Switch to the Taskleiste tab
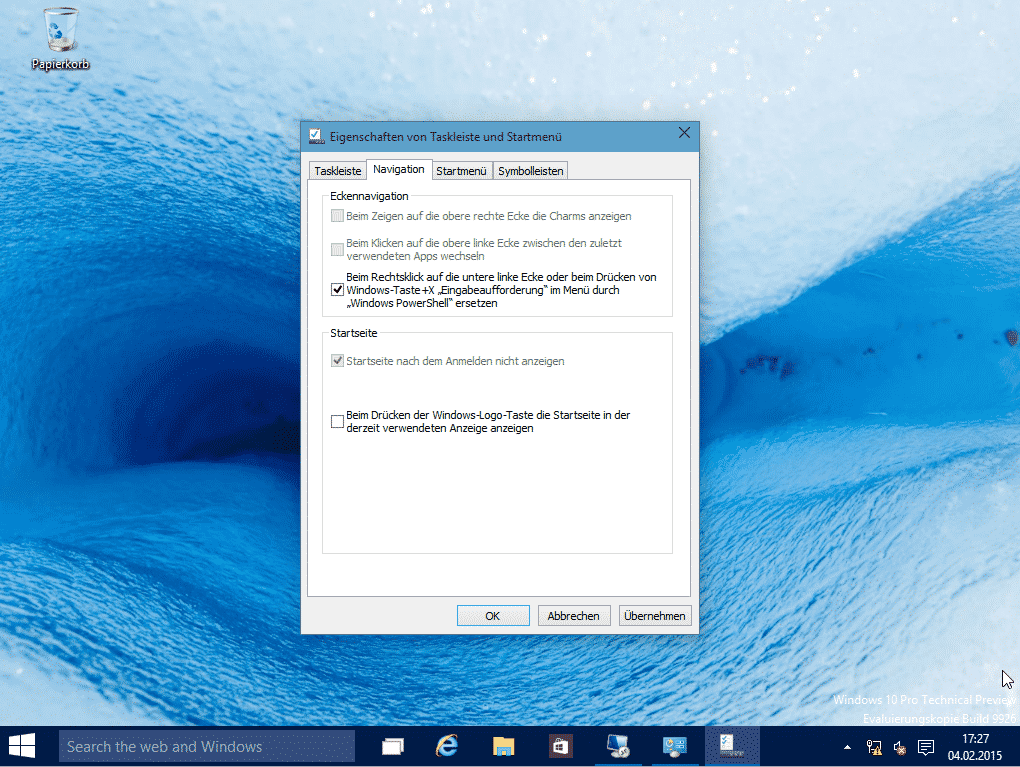The width and height of the screenshot is (1020, 767). tap(338, 170)
